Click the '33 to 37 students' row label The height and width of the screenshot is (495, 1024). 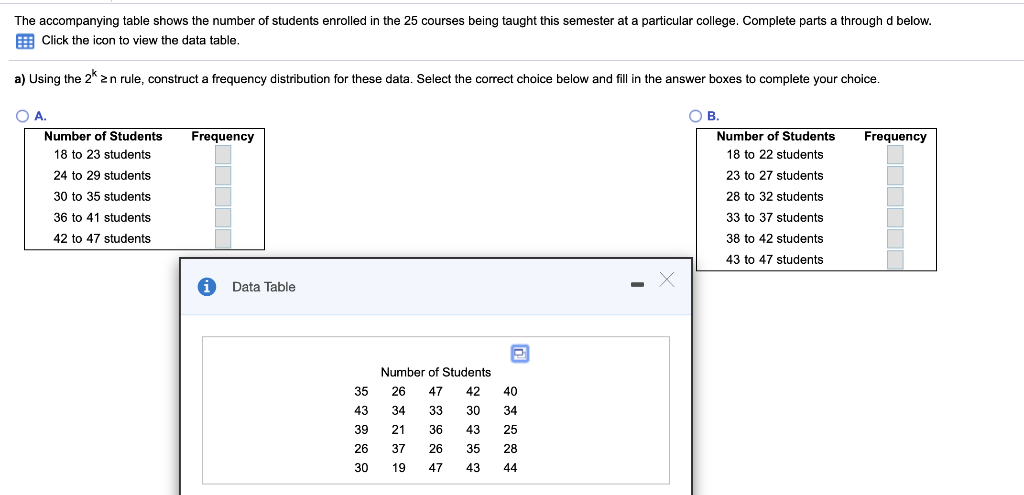click(775, 217)
